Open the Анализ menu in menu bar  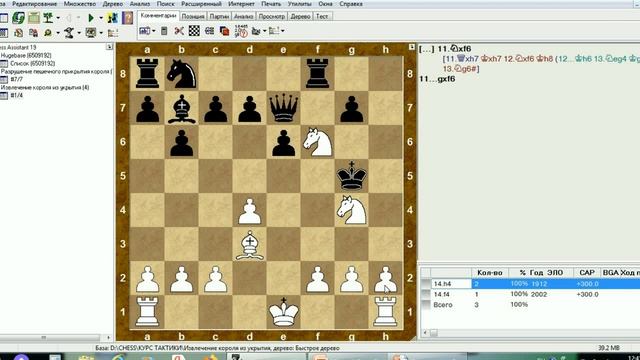[x=140, y=4]
